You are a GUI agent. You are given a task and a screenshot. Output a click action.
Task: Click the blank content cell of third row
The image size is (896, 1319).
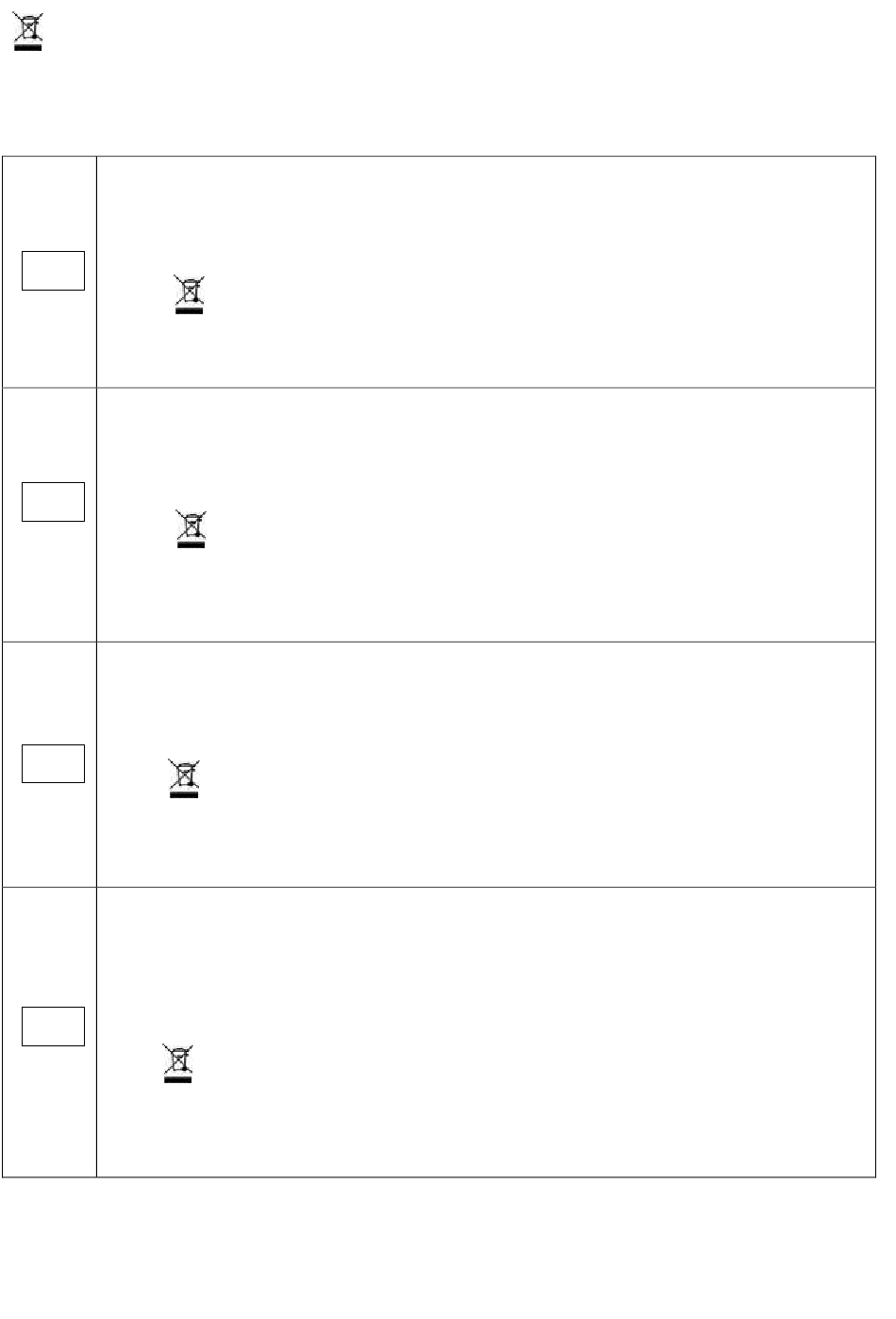coord(486,764)
